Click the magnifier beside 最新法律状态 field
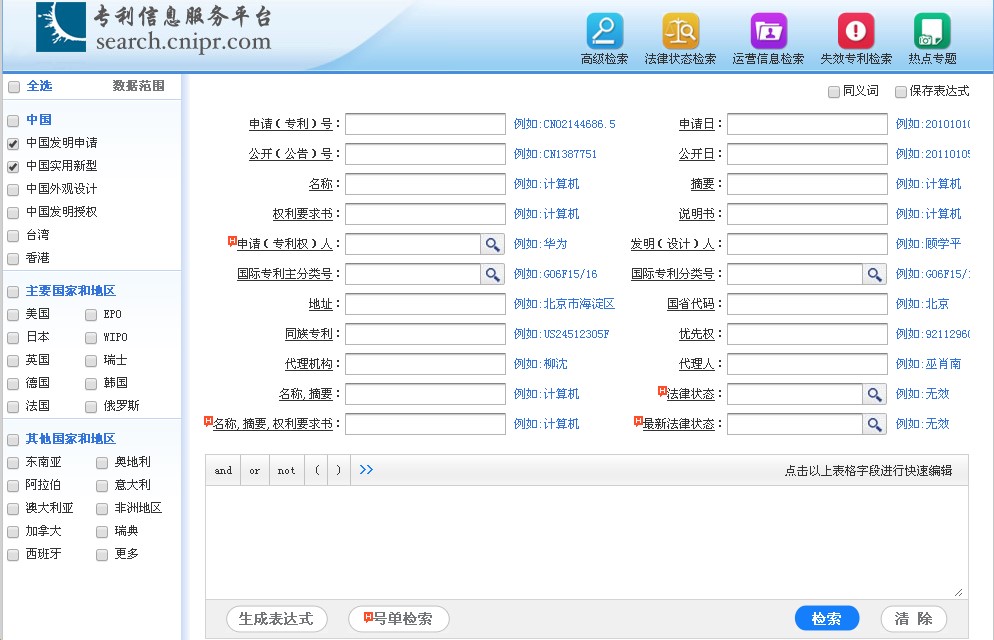Image resolution: width=994 pixels, height=640 pixels. point(875,424)
